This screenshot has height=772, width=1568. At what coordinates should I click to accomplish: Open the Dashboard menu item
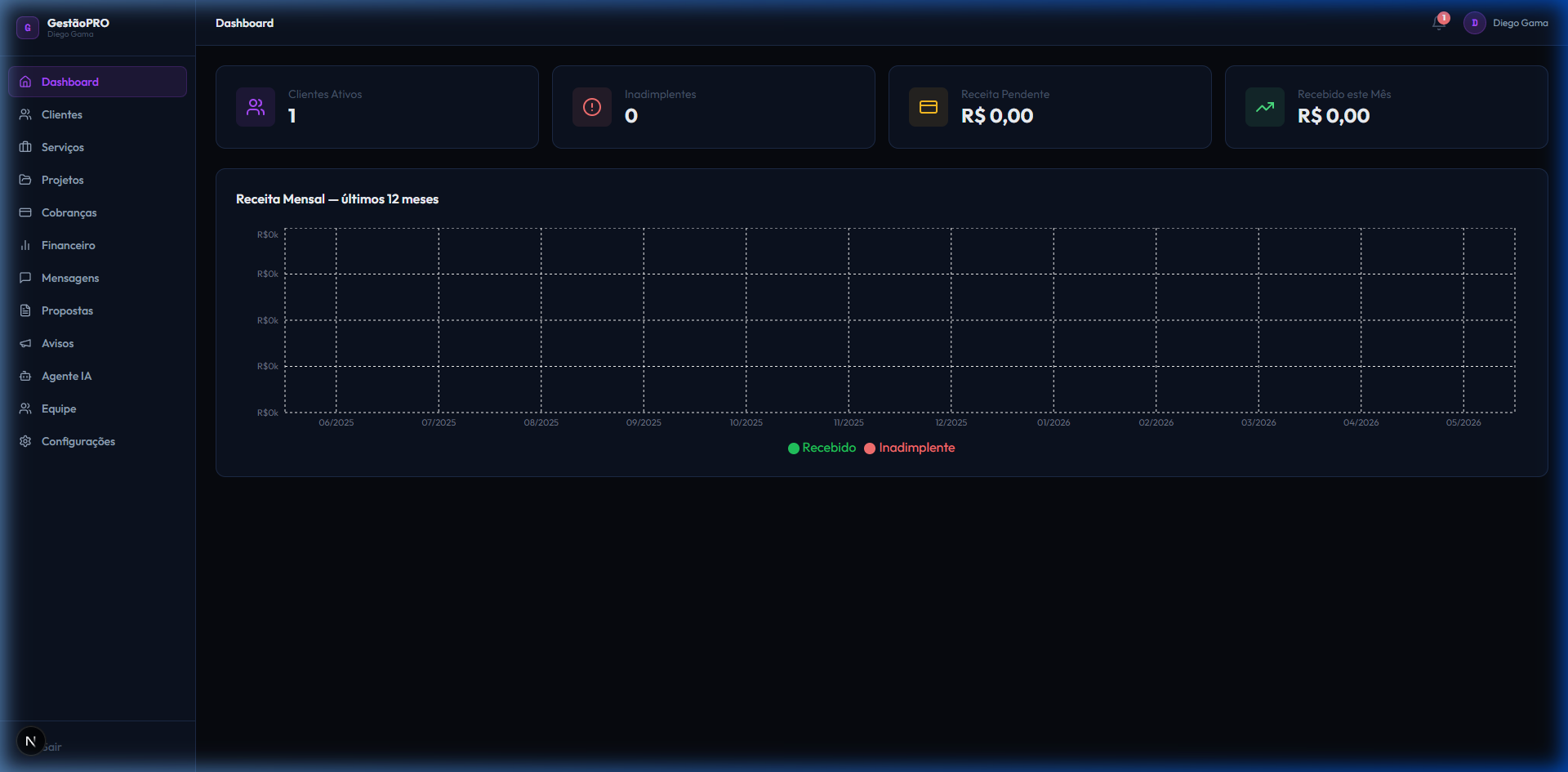tap(97, 82)
